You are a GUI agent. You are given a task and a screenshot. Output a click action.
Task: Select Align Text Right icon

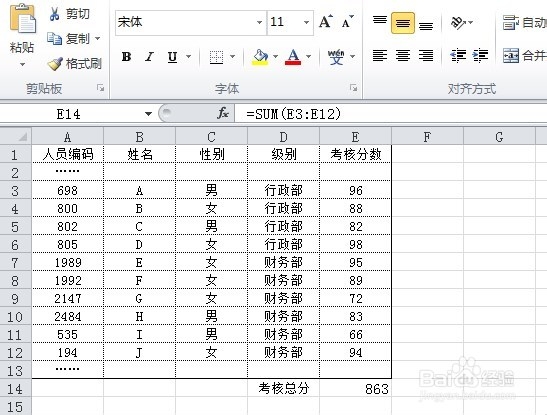point(426,55)
